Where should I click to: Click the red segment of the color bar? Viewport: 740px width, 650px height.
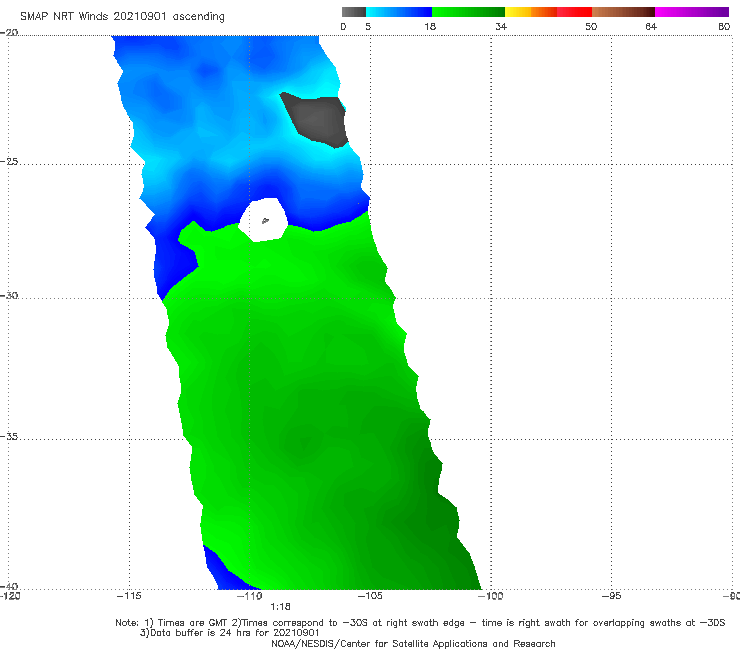pyautogui.click(x=575, y=12)
